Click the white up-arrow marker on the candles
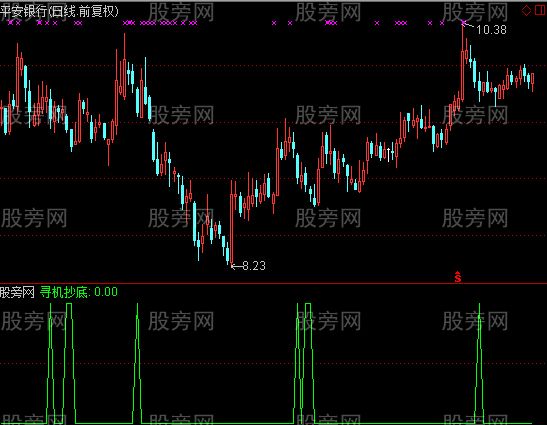 coord(388,155)
